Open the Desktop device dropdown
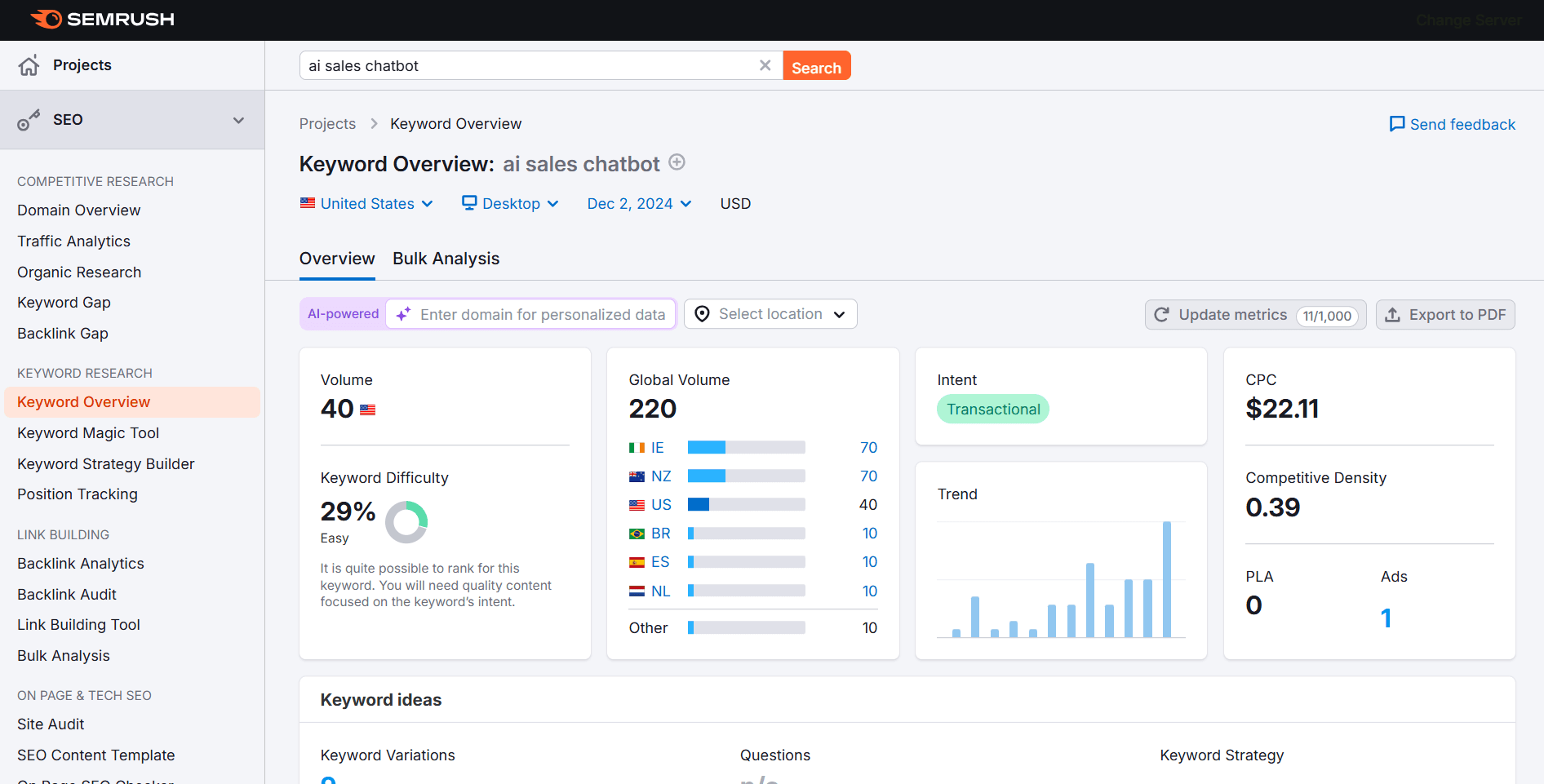This screenshot has height=784, width=1544. [510, 204]
